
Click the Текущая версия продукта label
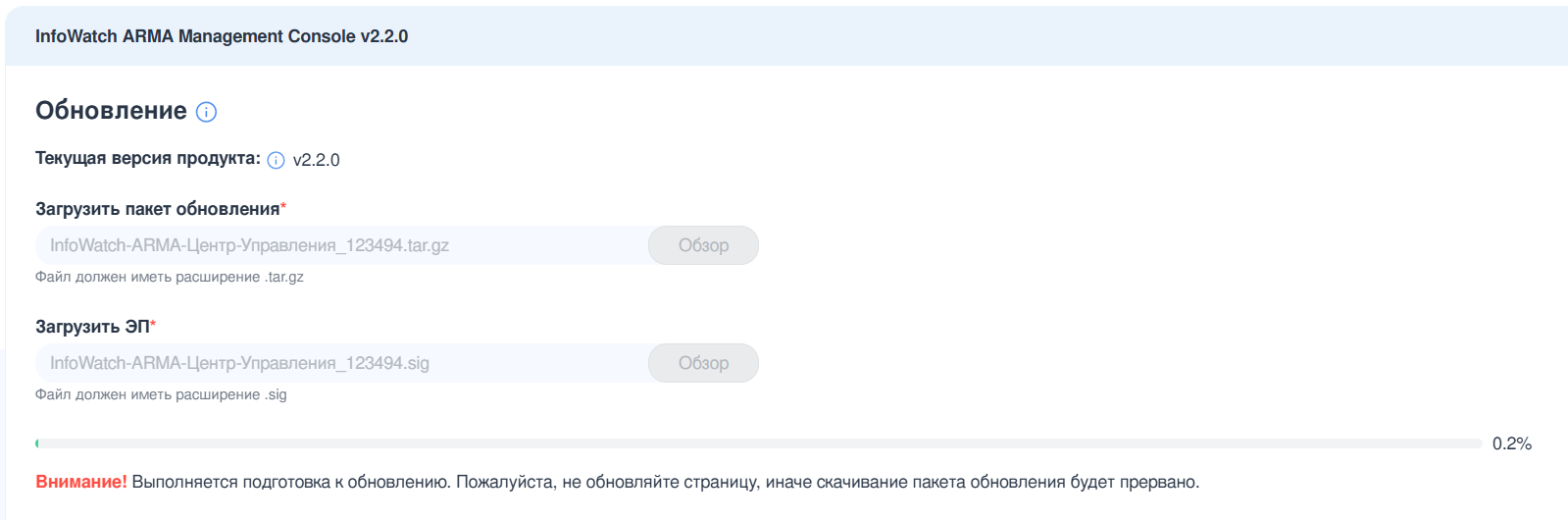pos(148,159)
